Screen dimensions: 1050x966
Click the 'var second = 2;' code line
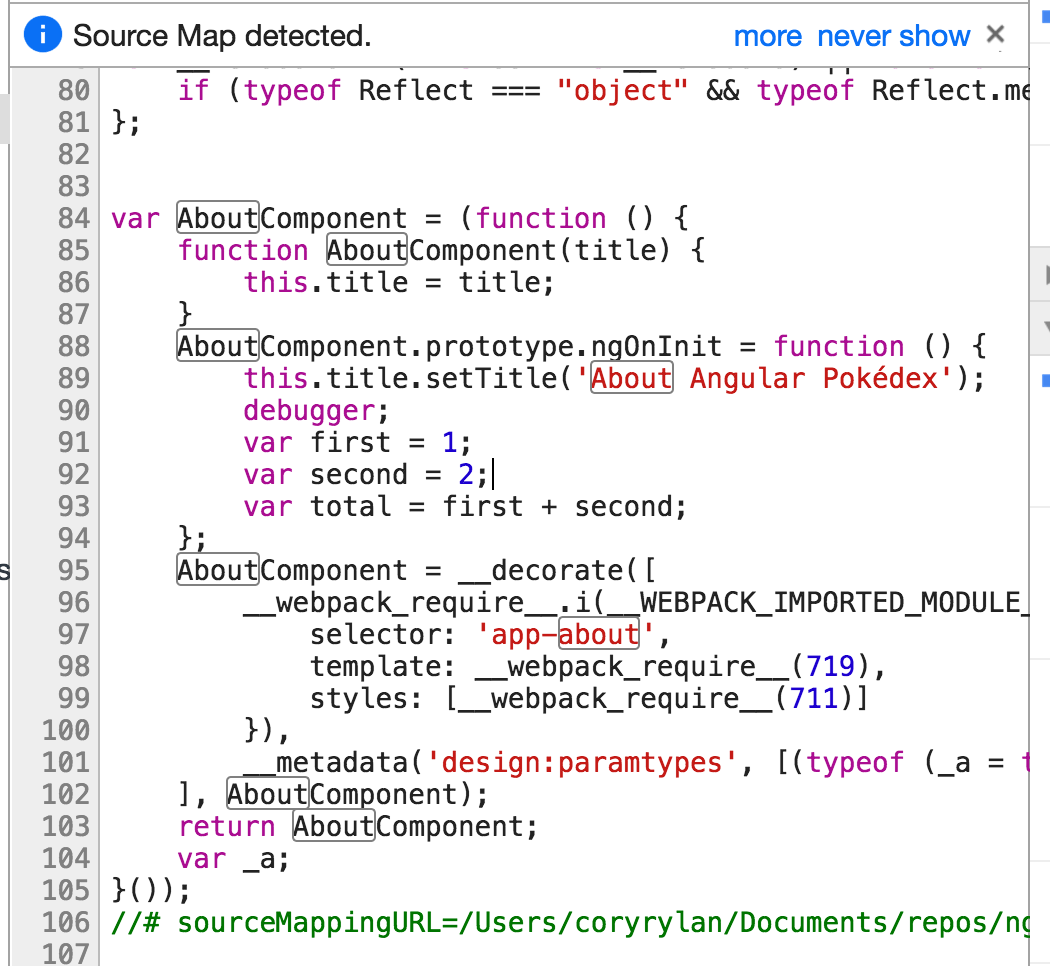pos(366,475)
